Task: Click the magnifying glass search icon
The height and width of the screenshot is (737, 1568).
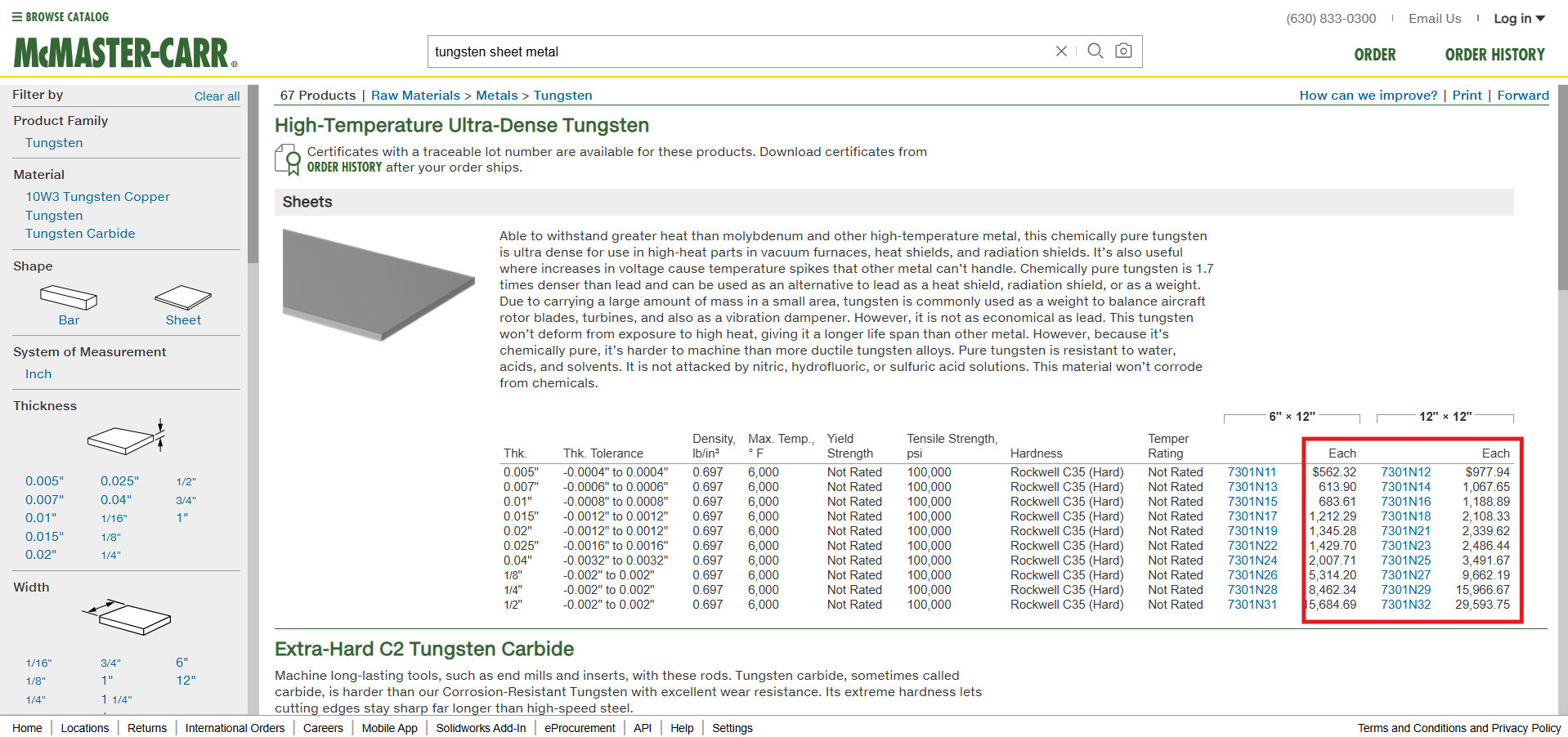Action: pyautogui.click(x=1095, y=51)
